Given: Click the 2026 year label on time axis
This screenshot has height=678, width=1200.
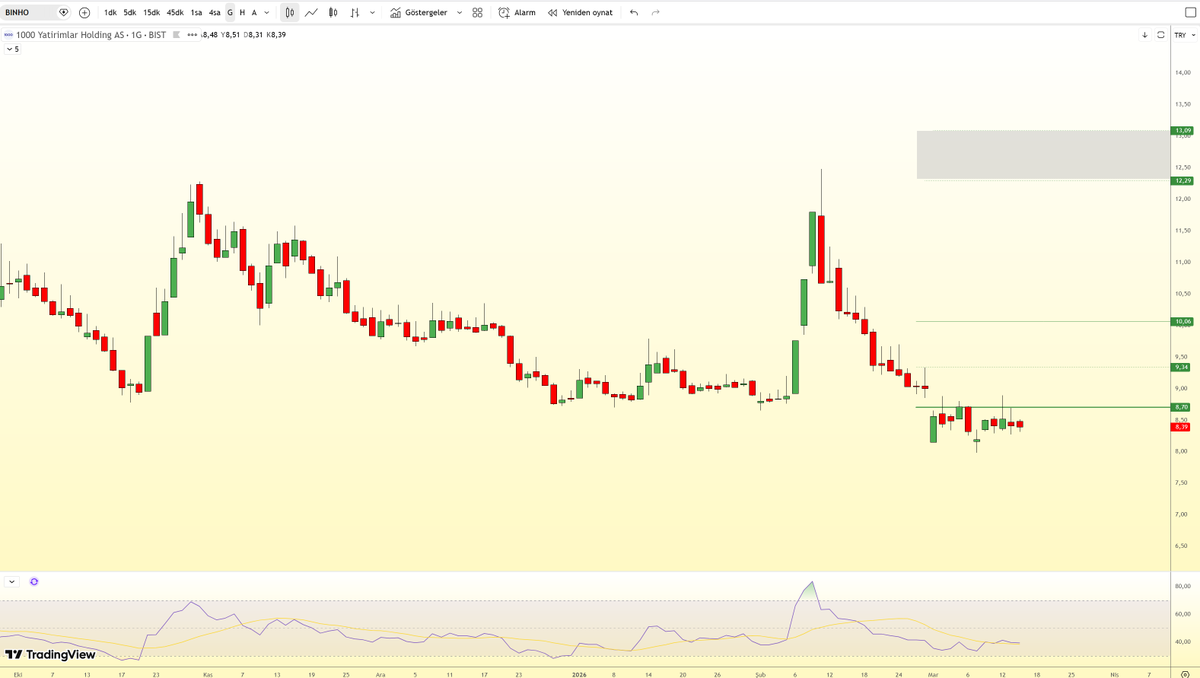Looking at the screenshot, I should pos(580,675).
